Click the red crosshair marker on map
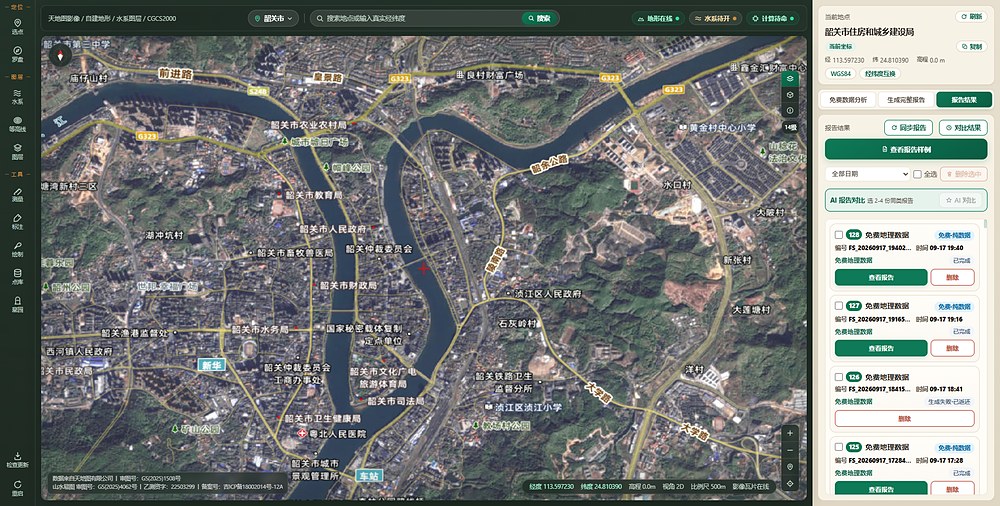The image size is (1000, 506). 423,269
